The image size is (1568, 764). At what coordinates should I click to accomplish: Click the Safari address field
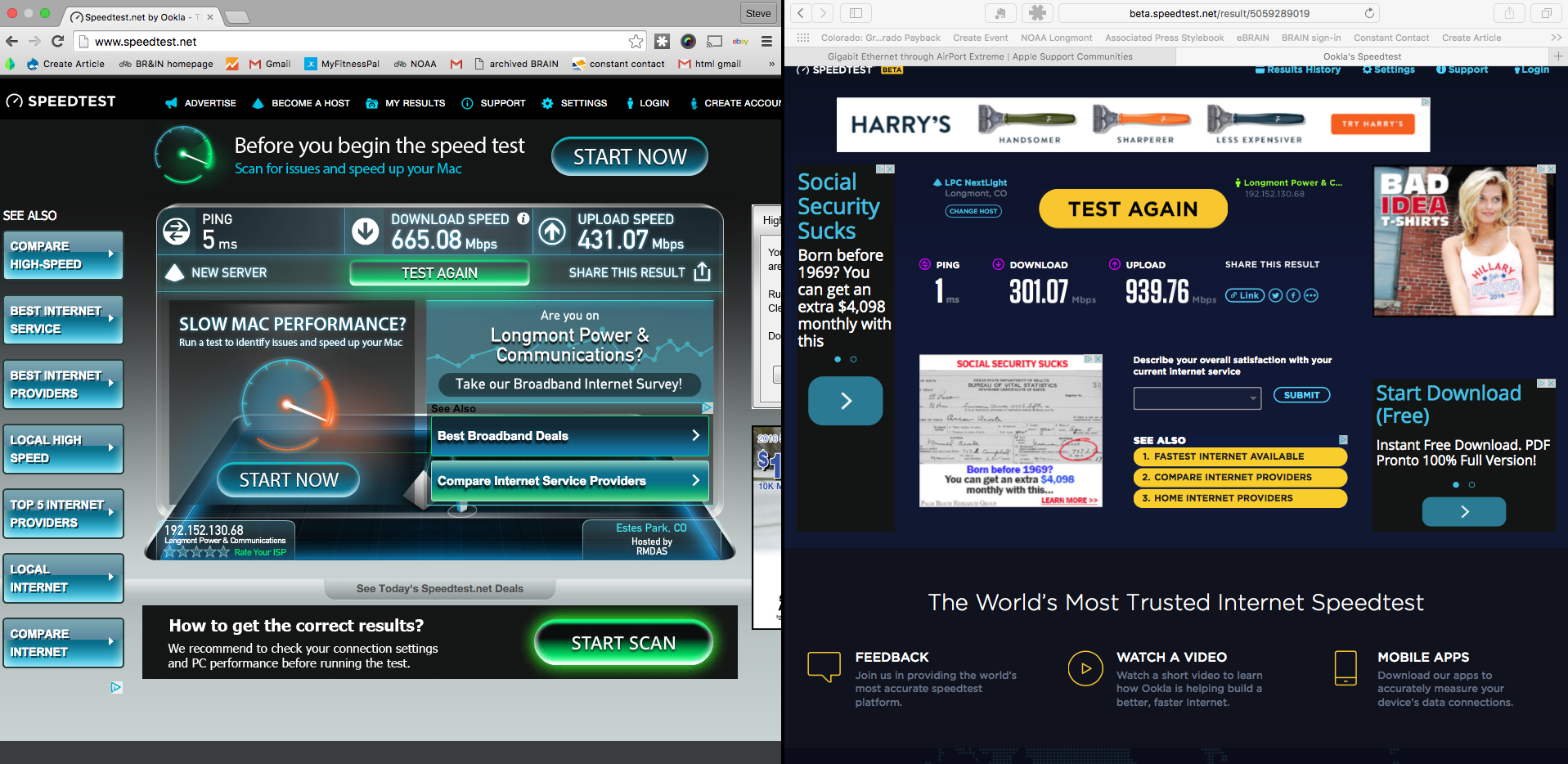1219,13
